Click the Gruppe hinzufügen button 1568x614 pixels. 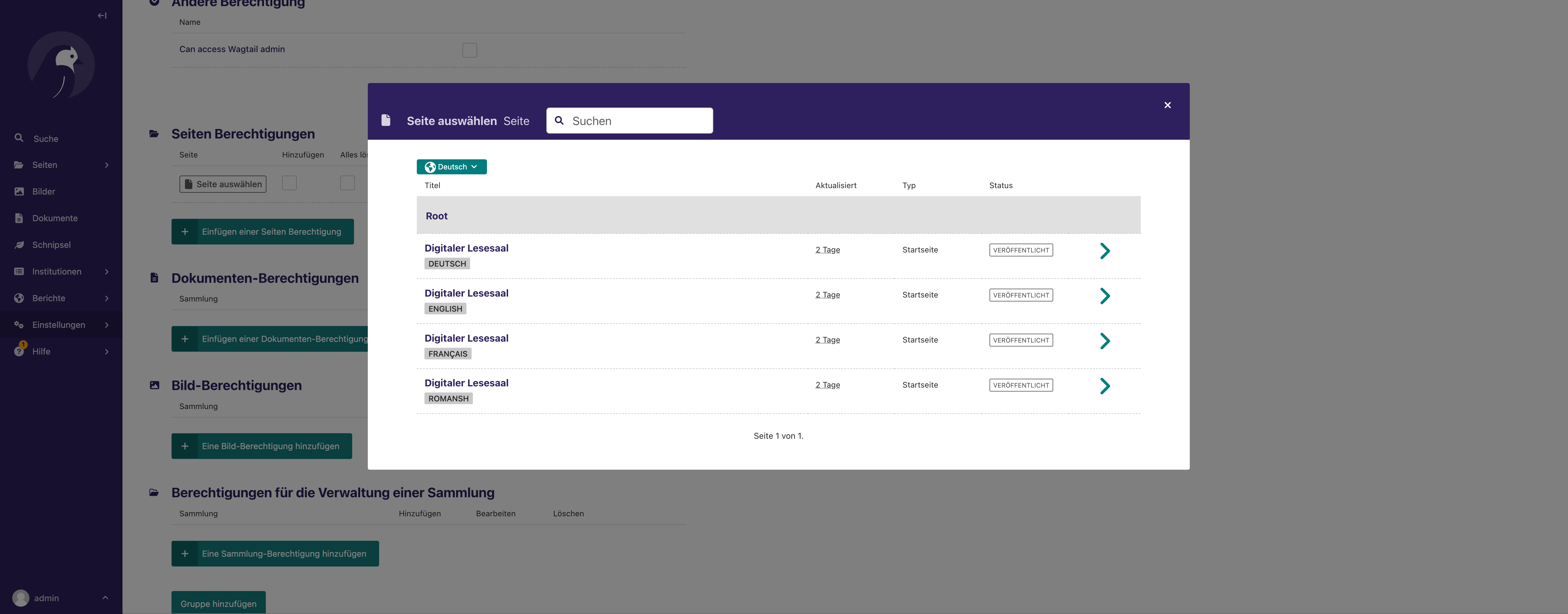pyautogui.click(x=219, y=603)
